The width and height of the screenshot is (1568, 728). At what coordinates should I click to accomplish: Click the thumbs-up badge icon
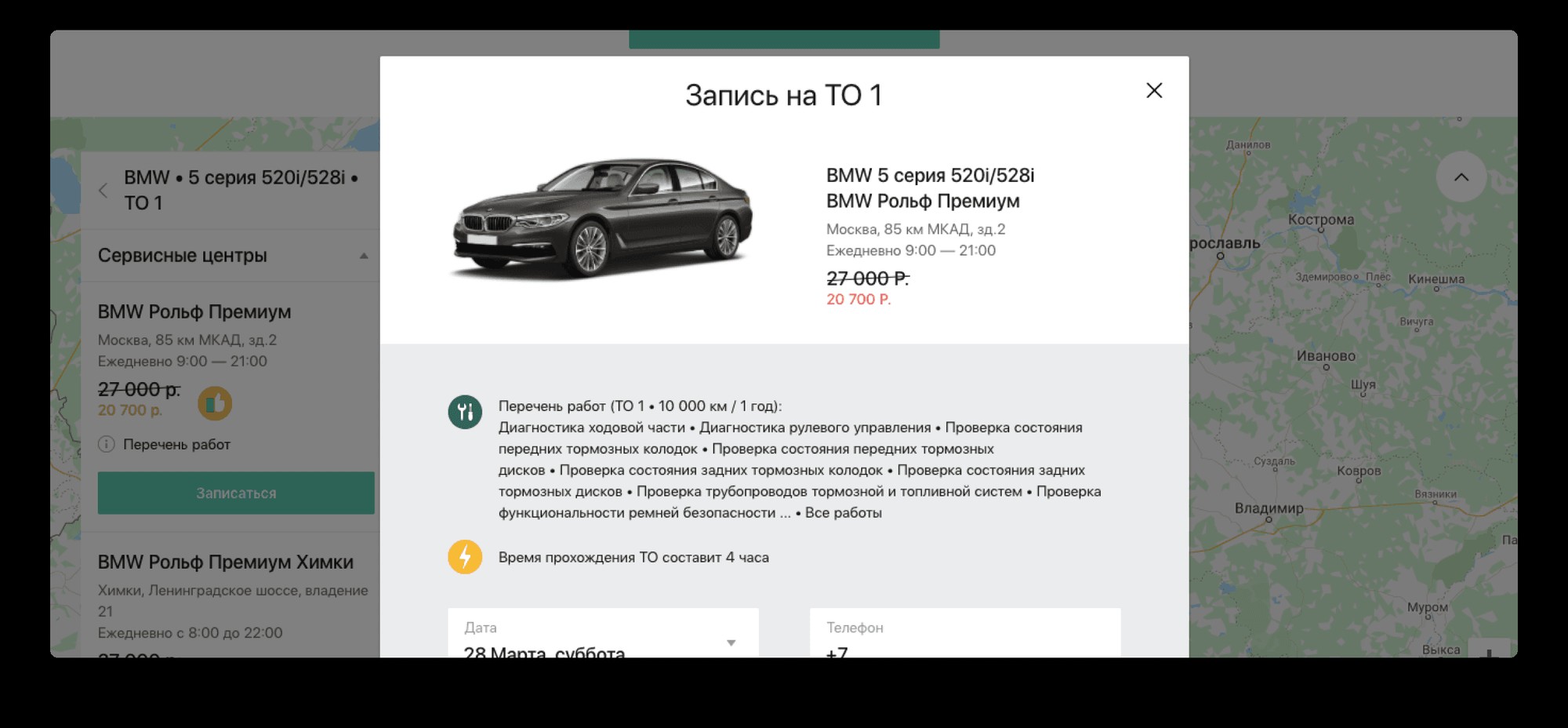pyautogui.click(x=215, y=403)
